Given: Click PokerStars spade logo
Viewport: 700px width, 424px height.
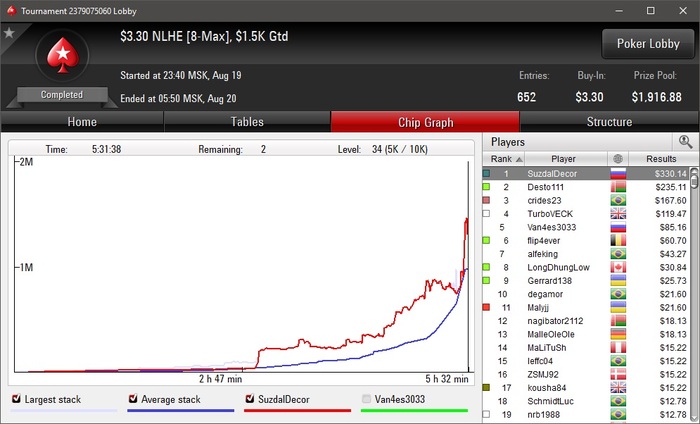Looking at the screenshot, I should pos(62,55).
